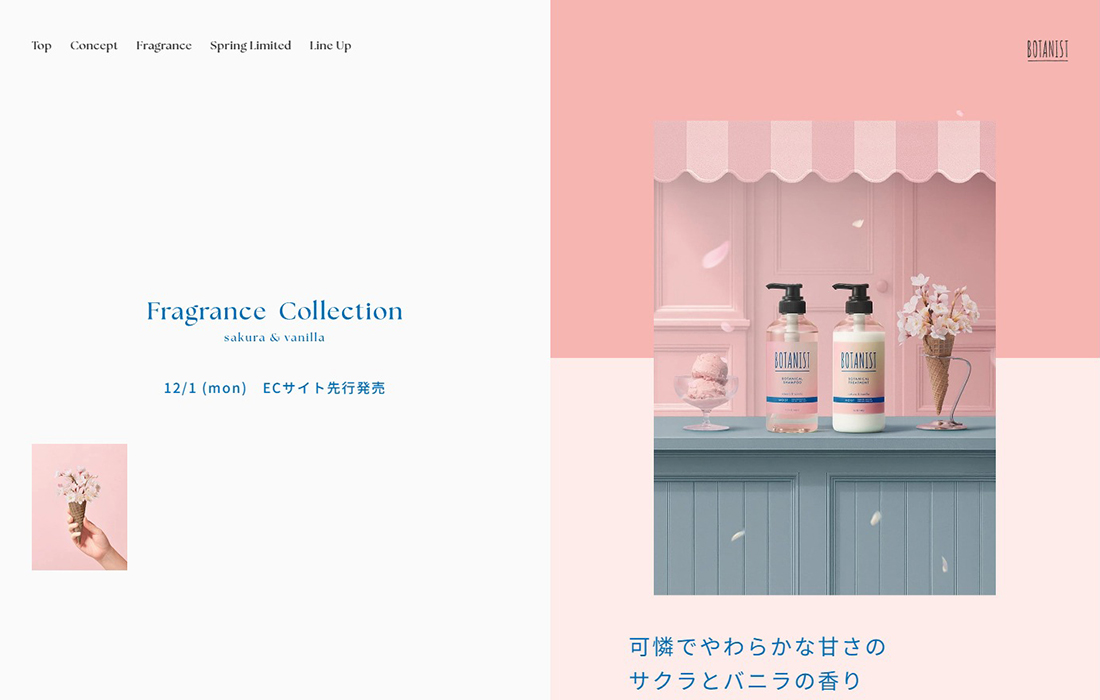View the Line Up page
The image size is (1100, 700).
pos(330,45)
